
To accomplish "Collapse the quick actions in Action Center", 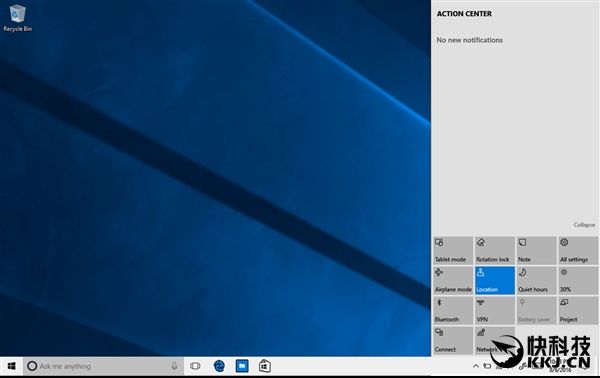I will pyautogui.click(x=584, y=225).
